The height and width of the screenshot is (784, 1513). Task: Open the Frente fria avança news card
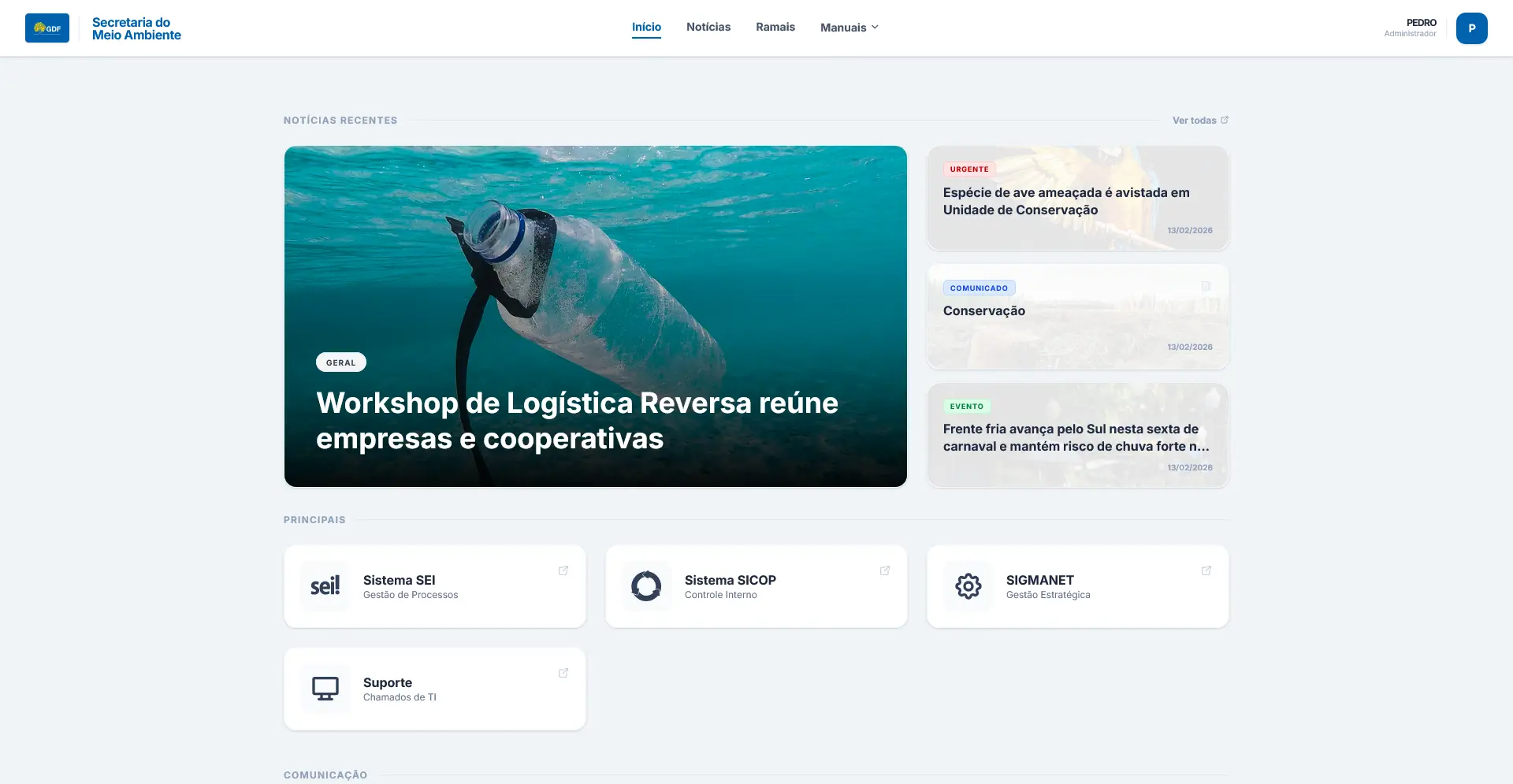(1078, 435)
